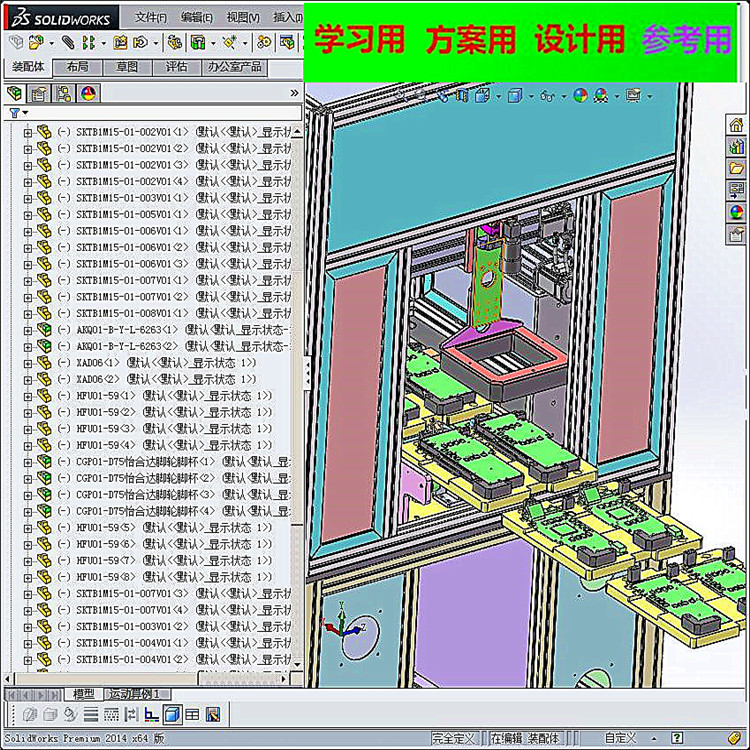This screenshot has width=750, height=750.
Task: Click the Assembly Features icon
Action: (198, 43)
